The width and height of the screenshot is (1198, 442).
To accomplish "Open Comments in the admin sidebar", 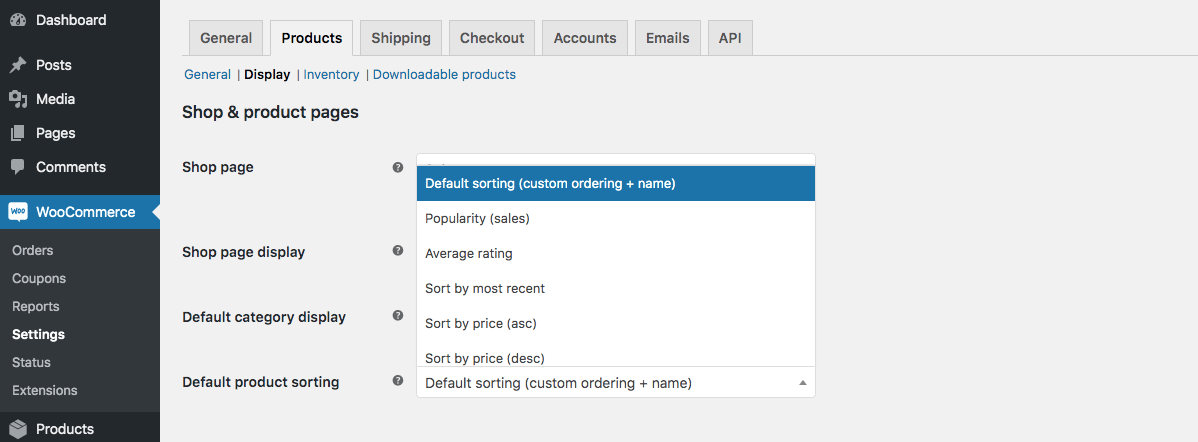I will tap(71, 167).
